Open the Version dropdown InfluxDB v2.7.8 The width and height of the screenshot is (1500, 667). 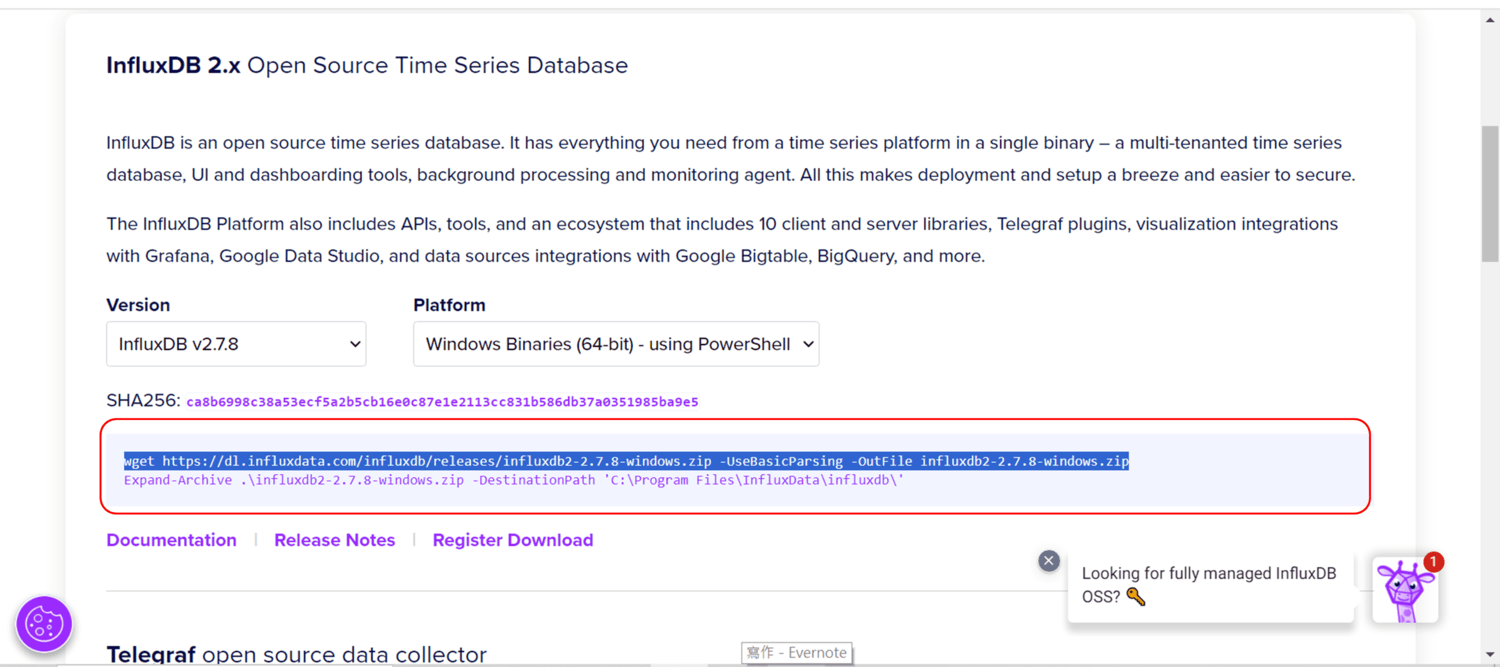pos(236,344)
